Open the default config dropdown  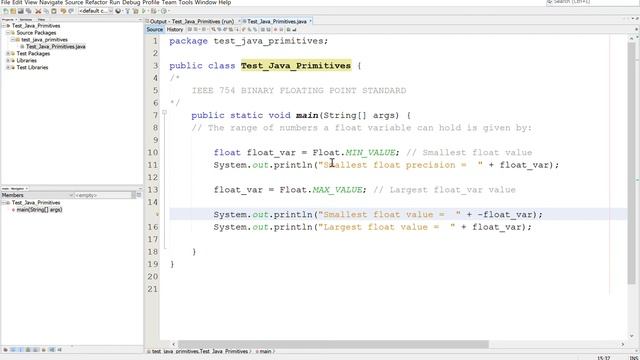(x=96, y=11)
